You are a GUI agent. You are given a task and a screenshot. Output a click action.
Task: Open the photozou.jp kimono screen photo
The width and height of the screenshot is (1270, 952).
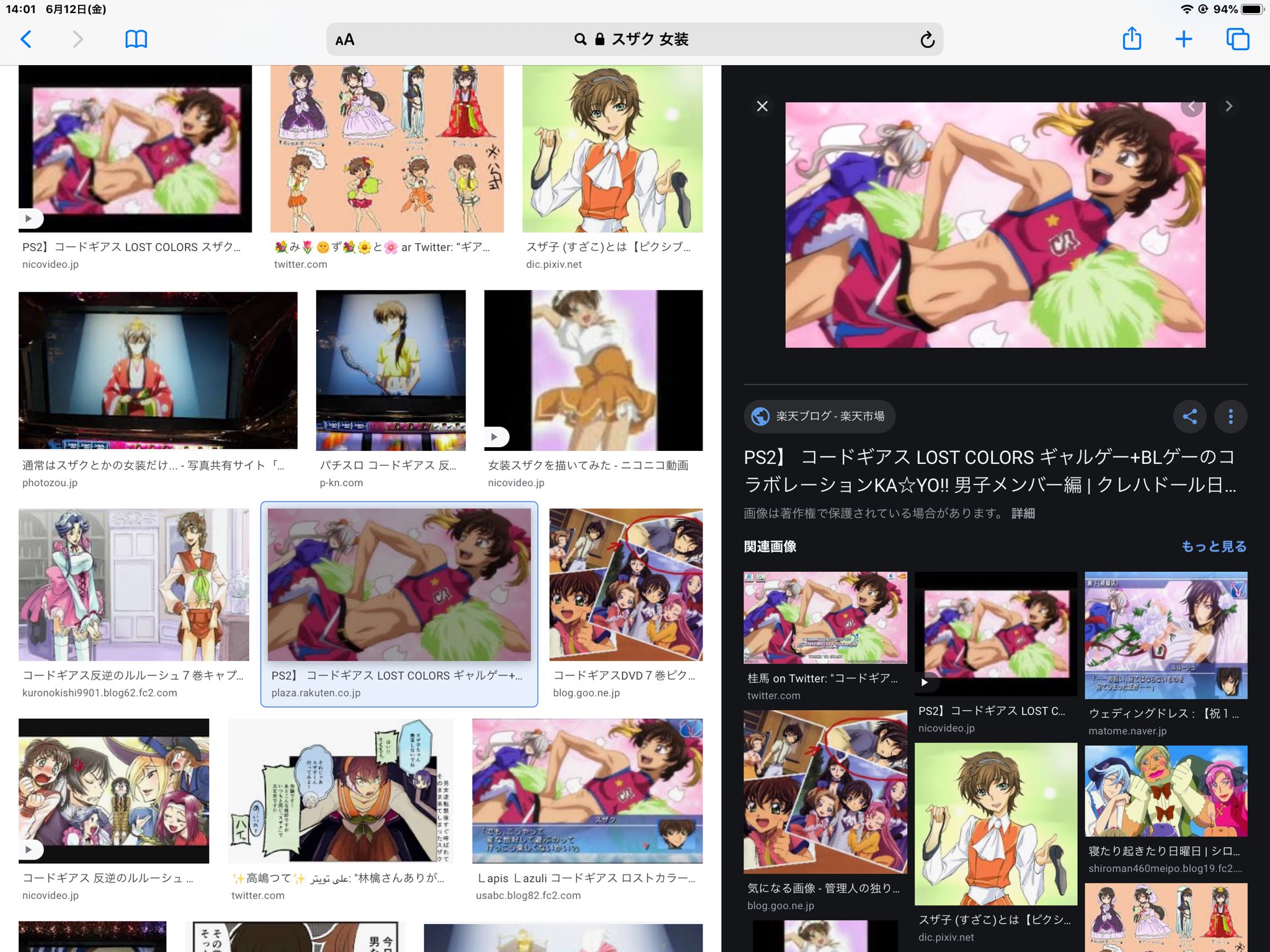[x=158, y=370]
